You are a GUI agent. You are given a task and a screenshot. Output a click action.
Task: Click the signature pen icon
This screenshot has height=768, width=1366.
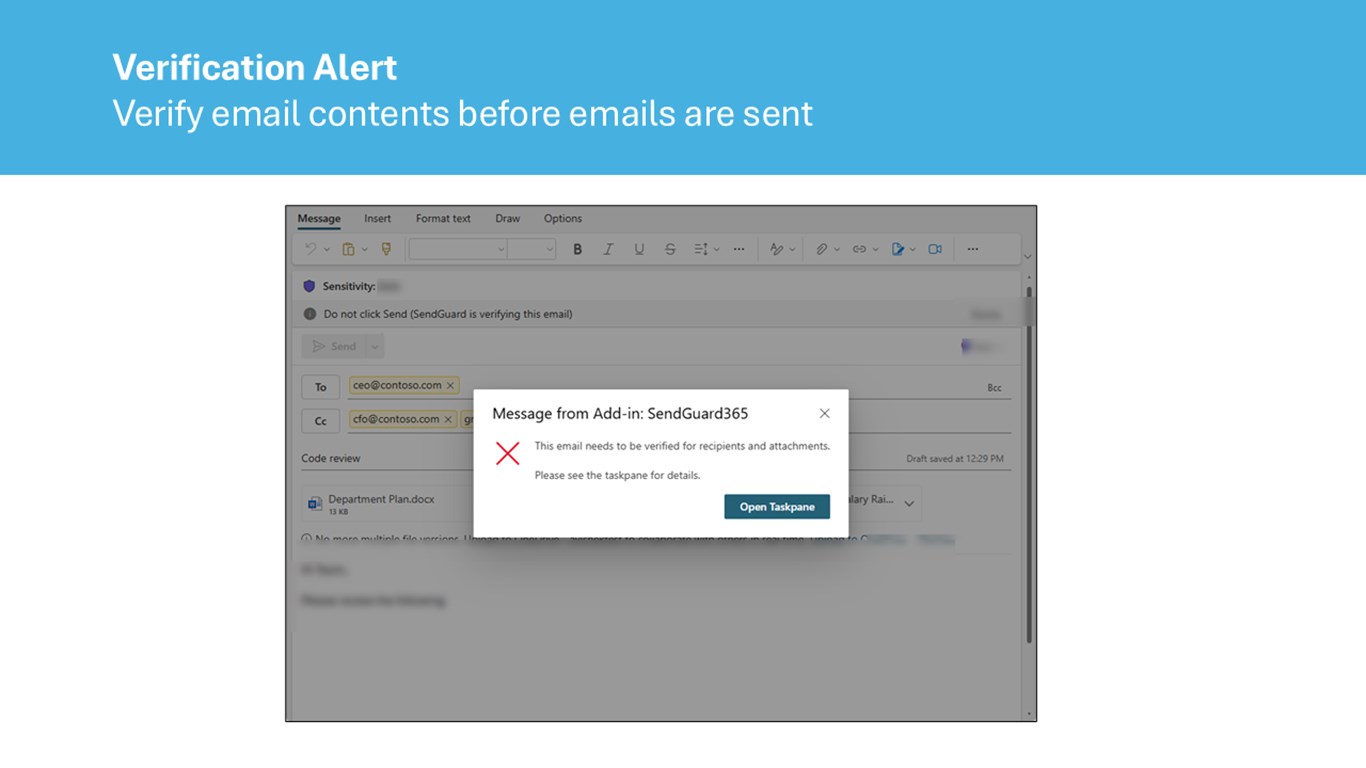point(898,249)
